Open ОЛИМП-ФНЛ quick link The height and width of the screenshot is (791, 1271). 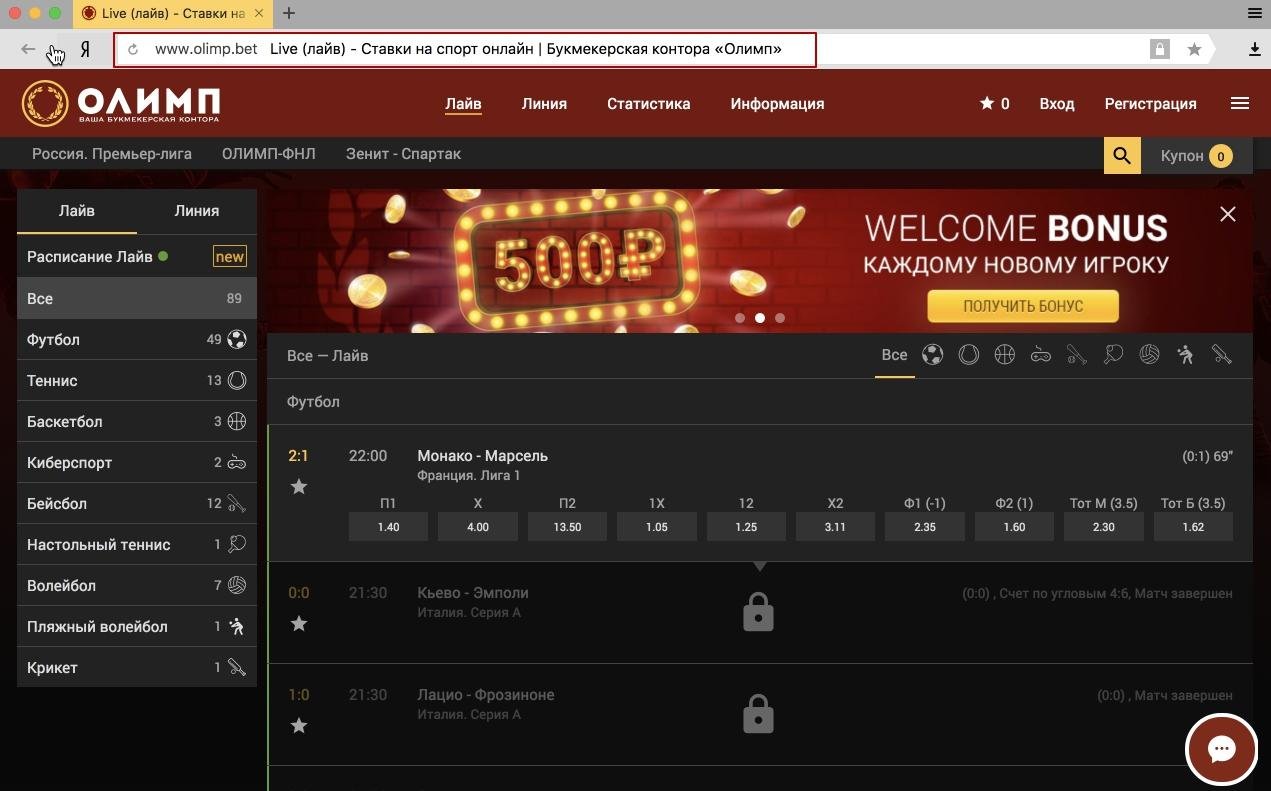[x=268, y=154]
